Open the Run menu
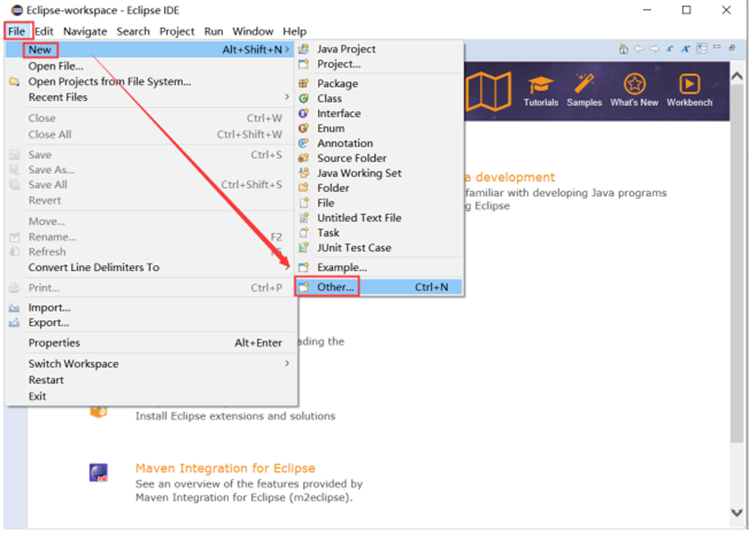750x533 pixels. point(214,32)
